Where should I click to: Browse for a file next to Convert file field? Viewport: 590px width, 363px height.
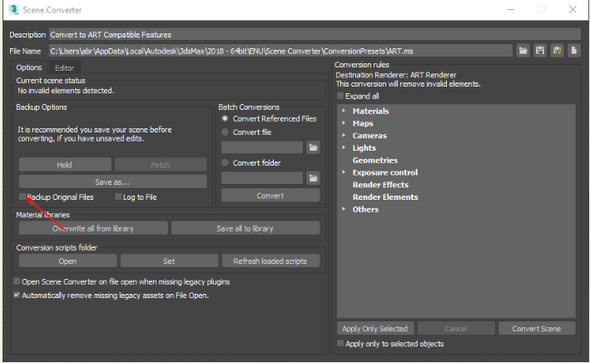[x=313, y=147]
